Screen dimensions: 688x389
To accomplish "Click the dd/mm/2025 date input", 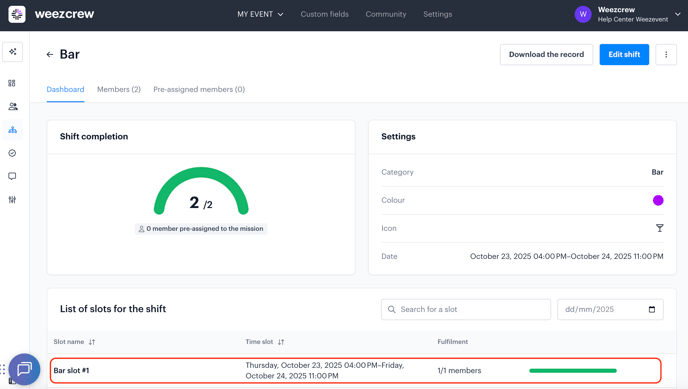I will click(x=610, y=309).
